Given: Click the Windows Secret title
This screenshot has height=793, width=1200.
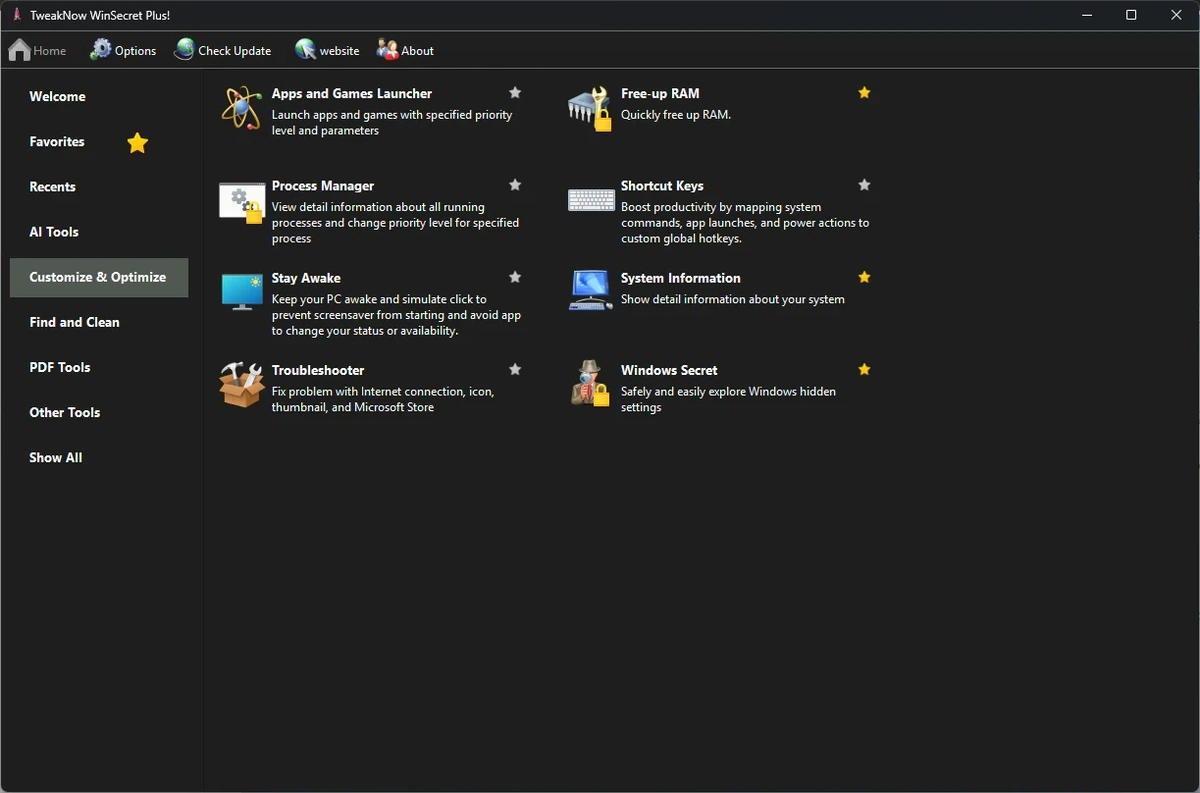Looking at the screenshot, I should (x=669, y=370).
